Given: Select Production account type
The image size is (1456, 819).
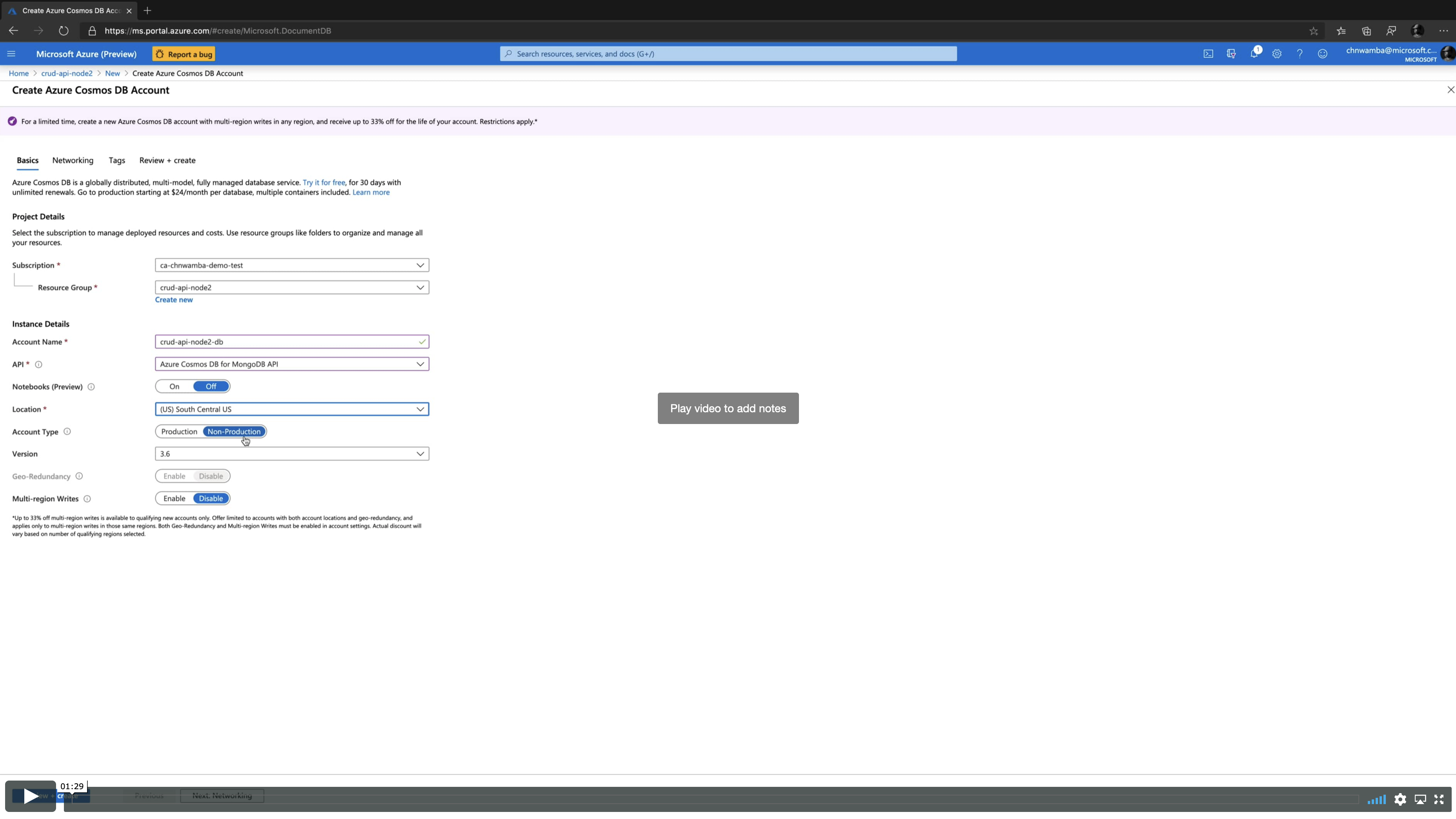Looking at the screenshot, I should [179, 431].
